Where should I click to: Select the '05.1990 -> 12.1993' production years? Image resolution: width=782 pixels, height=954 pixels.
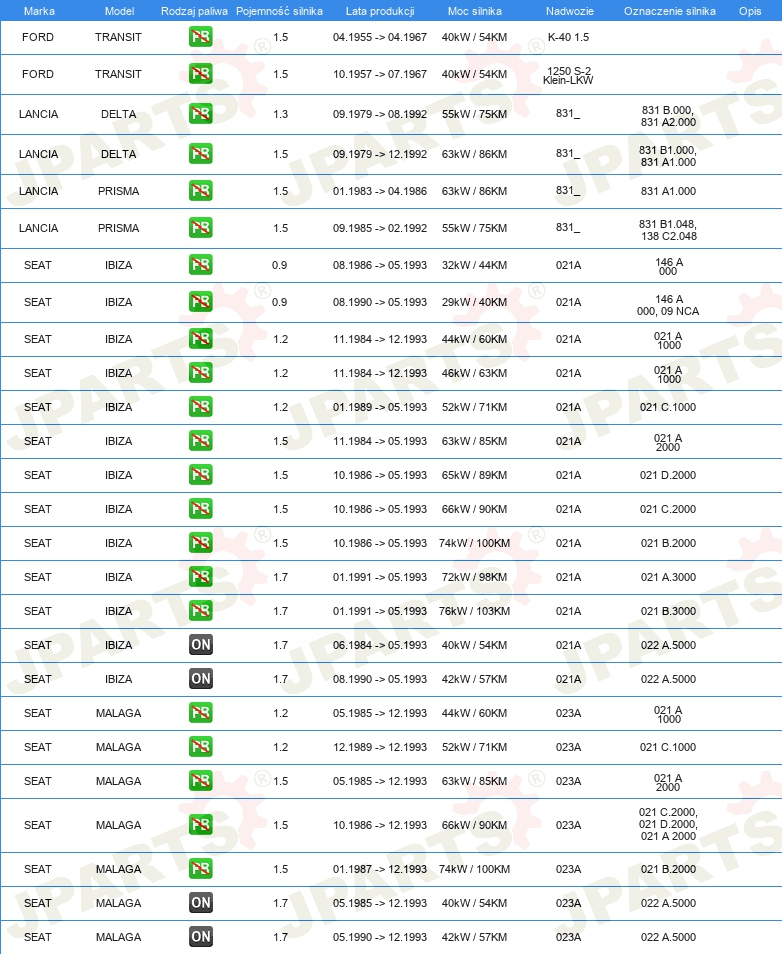point(380,937)
